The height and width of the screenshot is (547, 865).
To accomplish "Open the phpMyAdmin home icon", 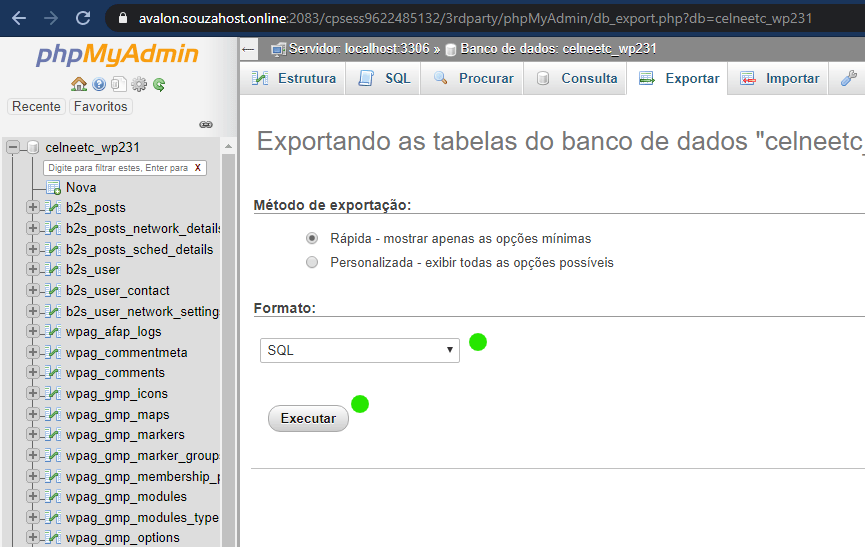I will coord(79,84).
